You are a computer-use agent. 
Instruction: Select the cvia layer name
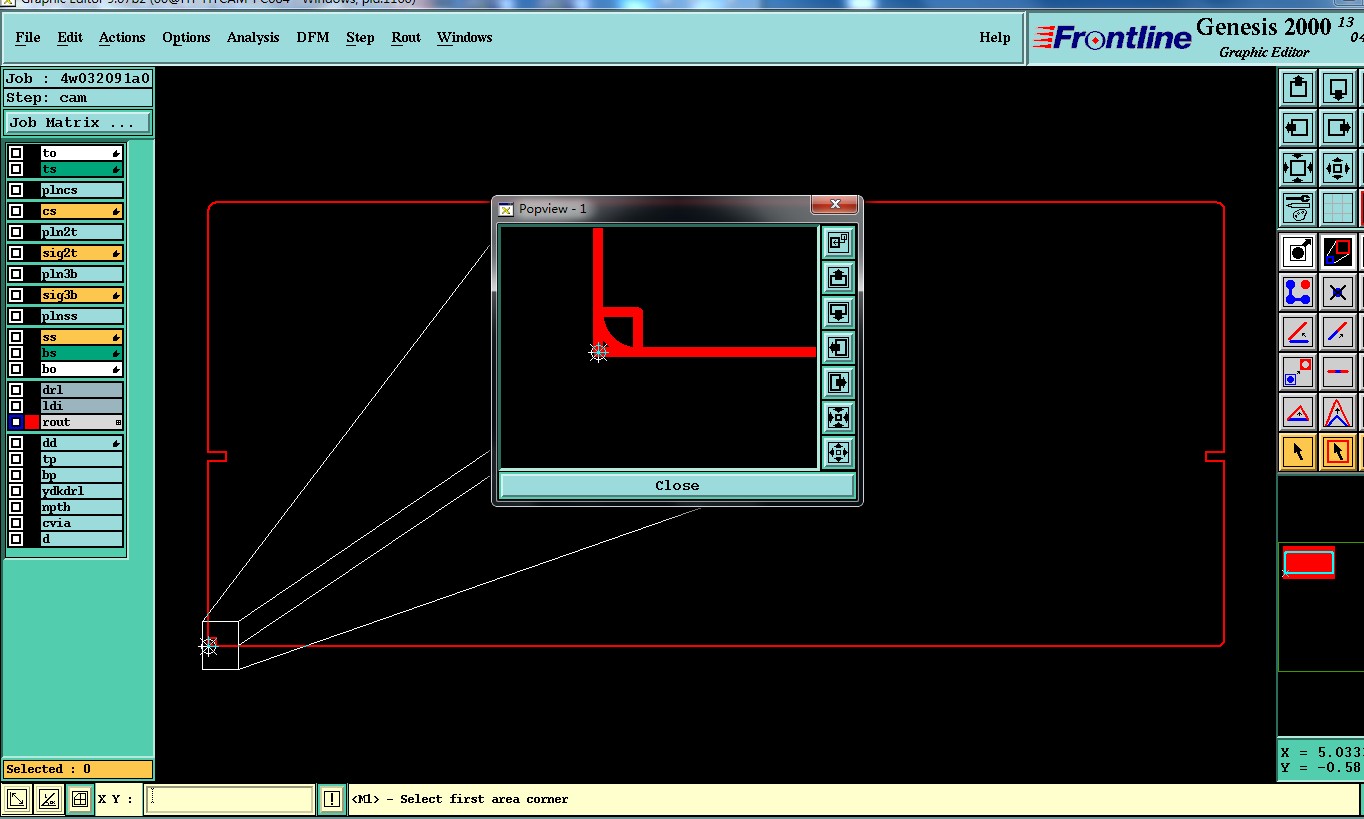[82, 523]
